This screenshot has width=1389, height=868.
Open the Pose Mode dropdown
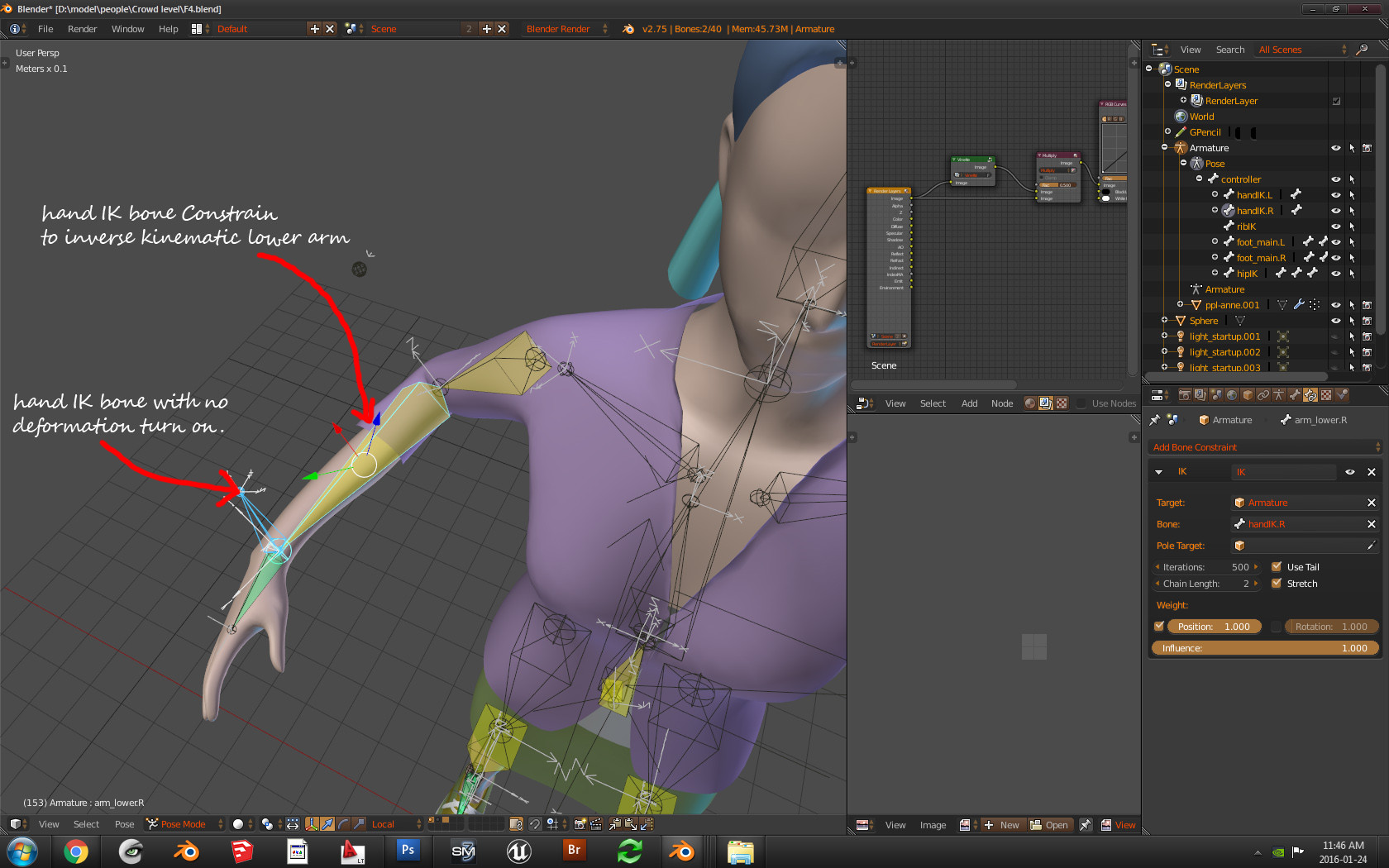point(184,824)
